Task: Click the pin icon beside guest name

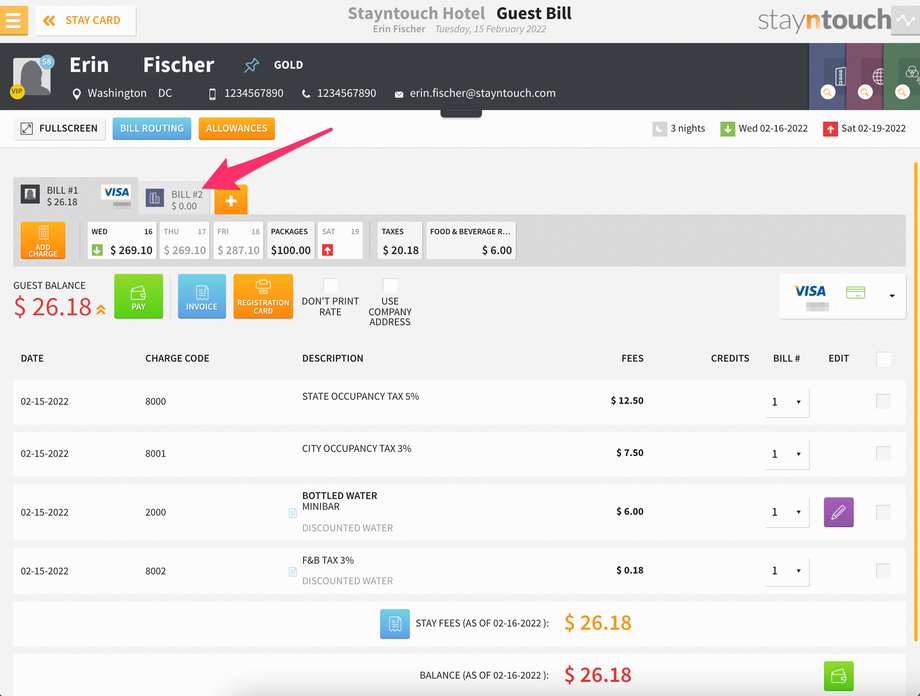Action: (252, 65)
